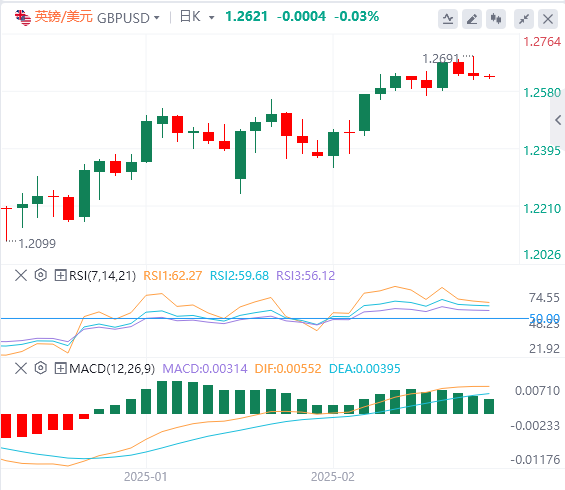Close the chart using top-right X button
Screen dimensions: 565x490
pos(548,19)
